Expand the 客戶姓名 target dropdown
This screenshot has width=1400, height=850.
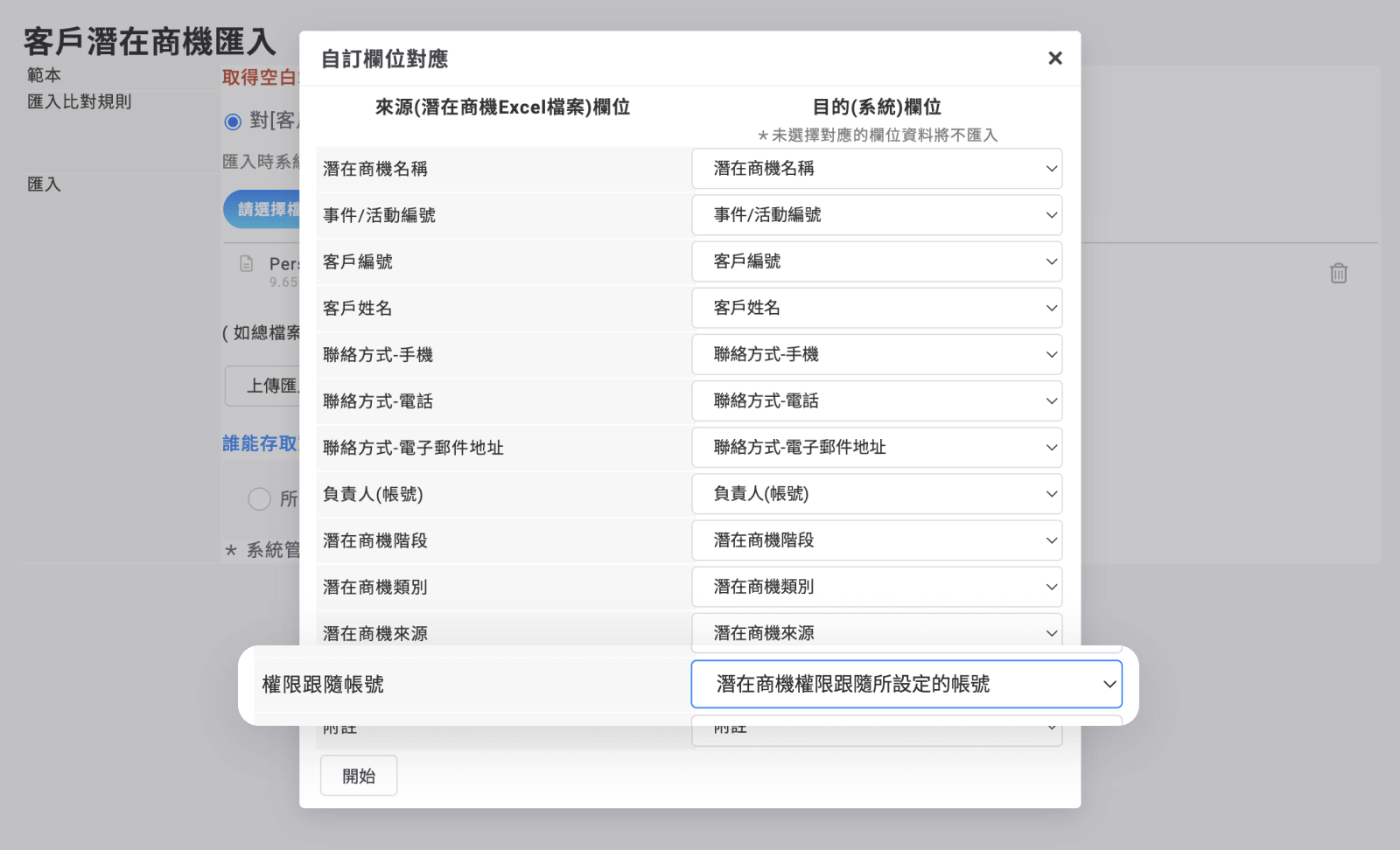point(877,308)
